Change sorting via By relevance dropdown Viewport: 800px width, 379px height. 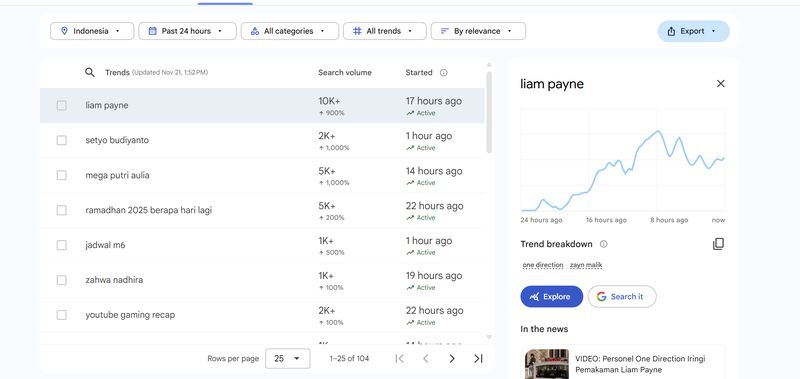(x=478, y=31)
